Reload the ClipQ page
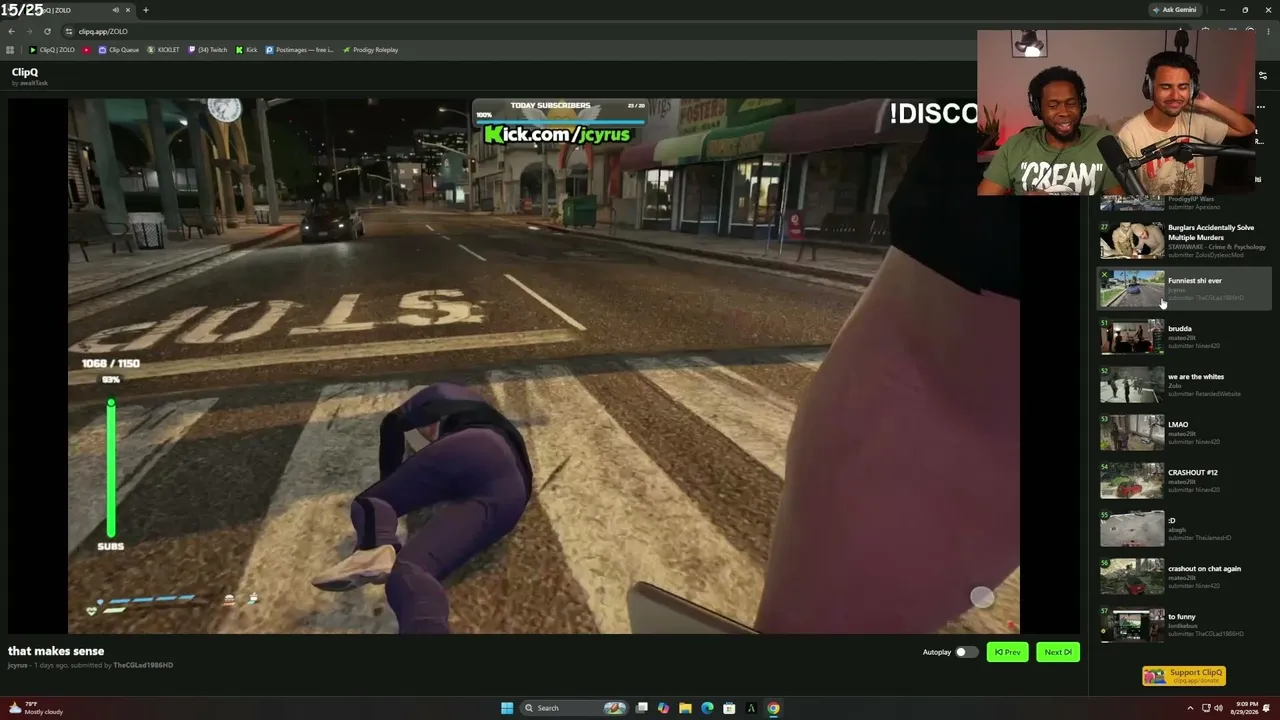1280x720 pixels. tap(47, 31)
